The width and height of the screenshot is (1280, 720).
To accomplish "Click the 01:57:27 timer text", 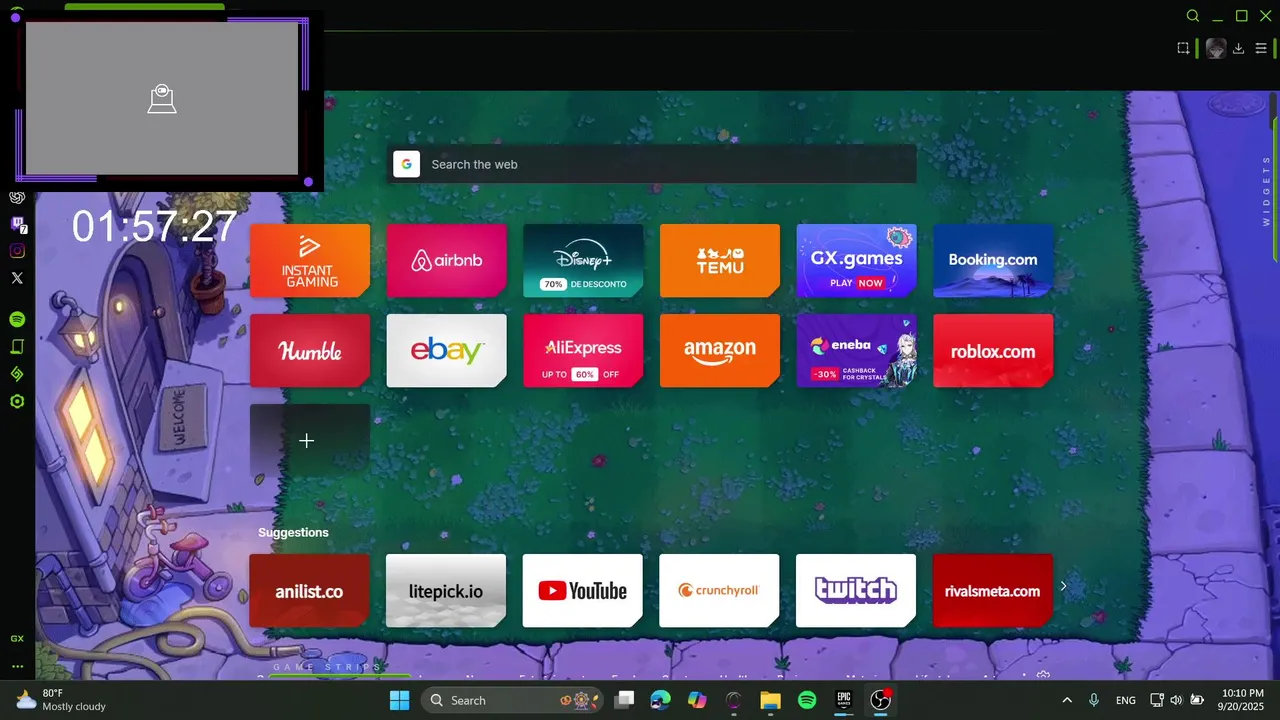I will point(154,227).
